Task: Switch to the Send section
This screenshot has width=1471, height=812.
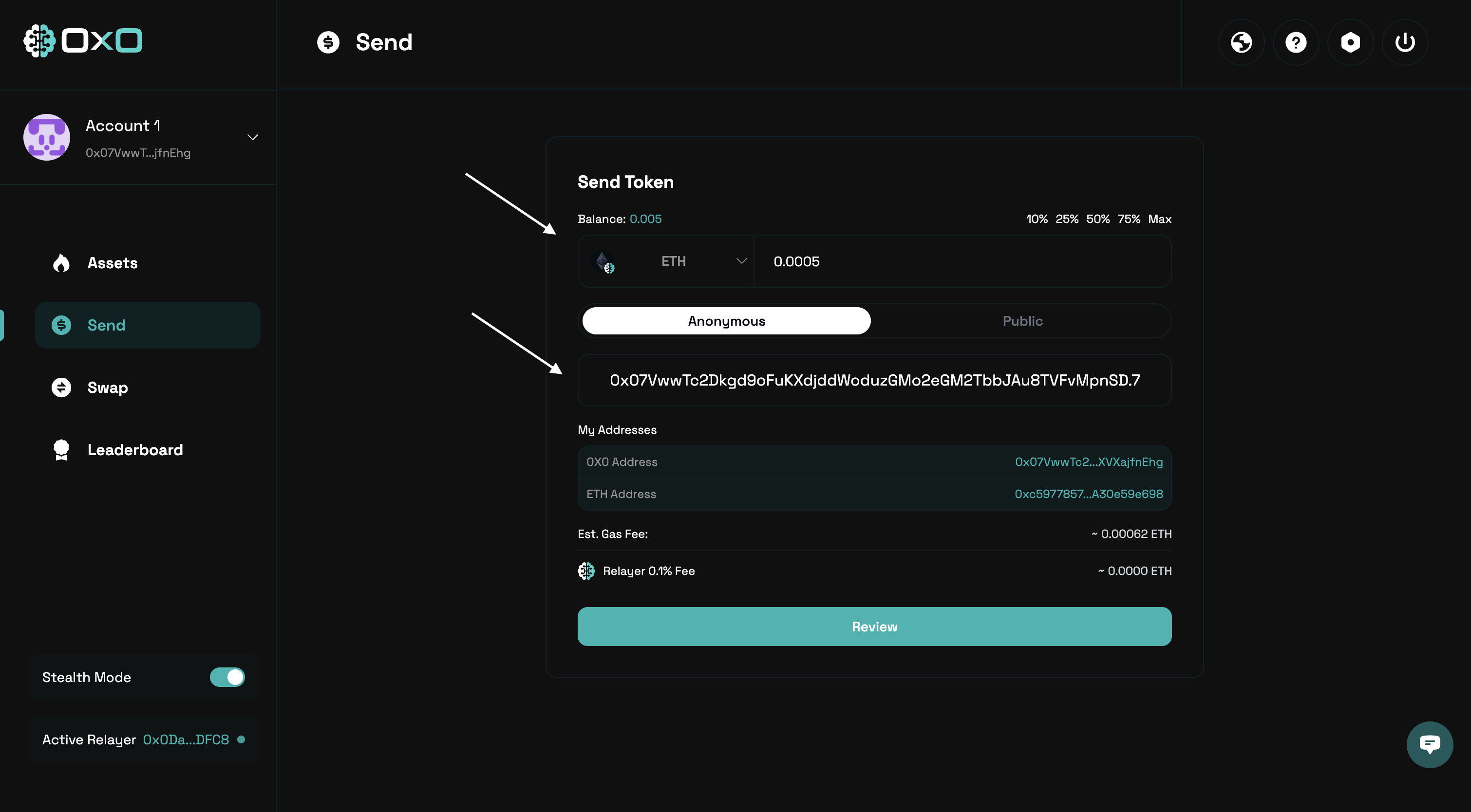Action: coord(106,325)
